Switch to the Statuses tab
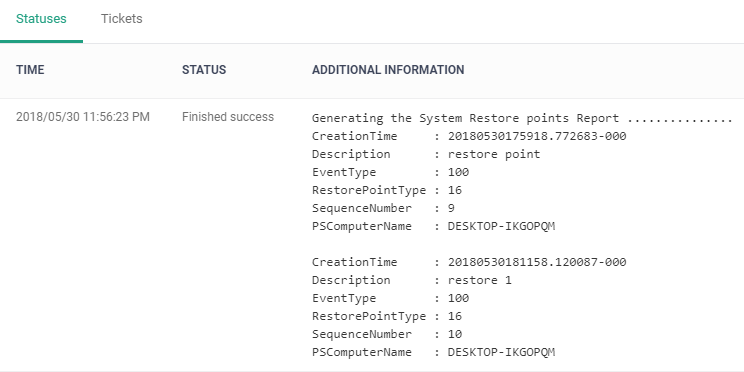 pyautogui.click(x=41, y=19)
